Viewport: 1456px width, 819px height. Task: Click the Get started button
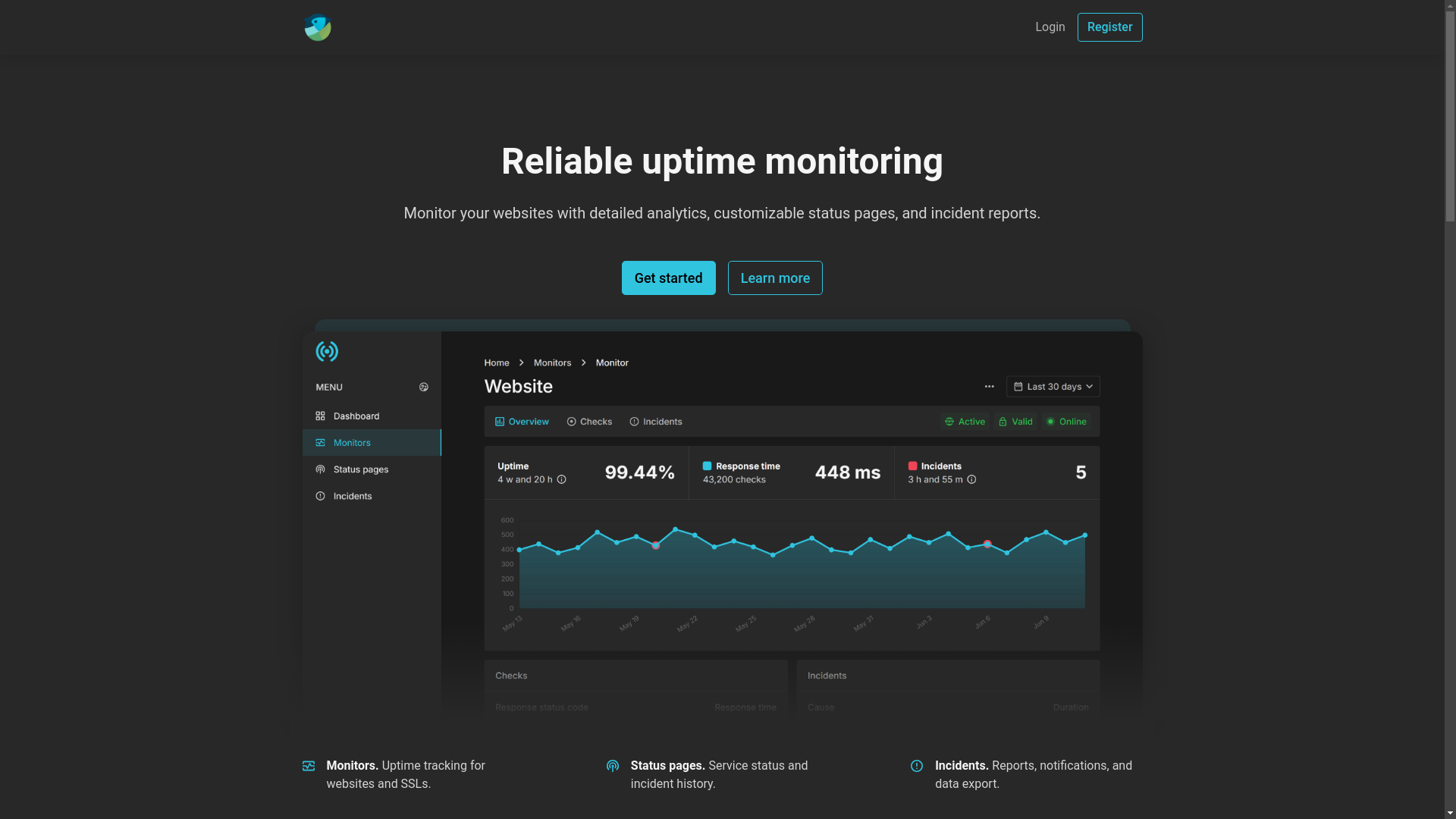[668, 278]
